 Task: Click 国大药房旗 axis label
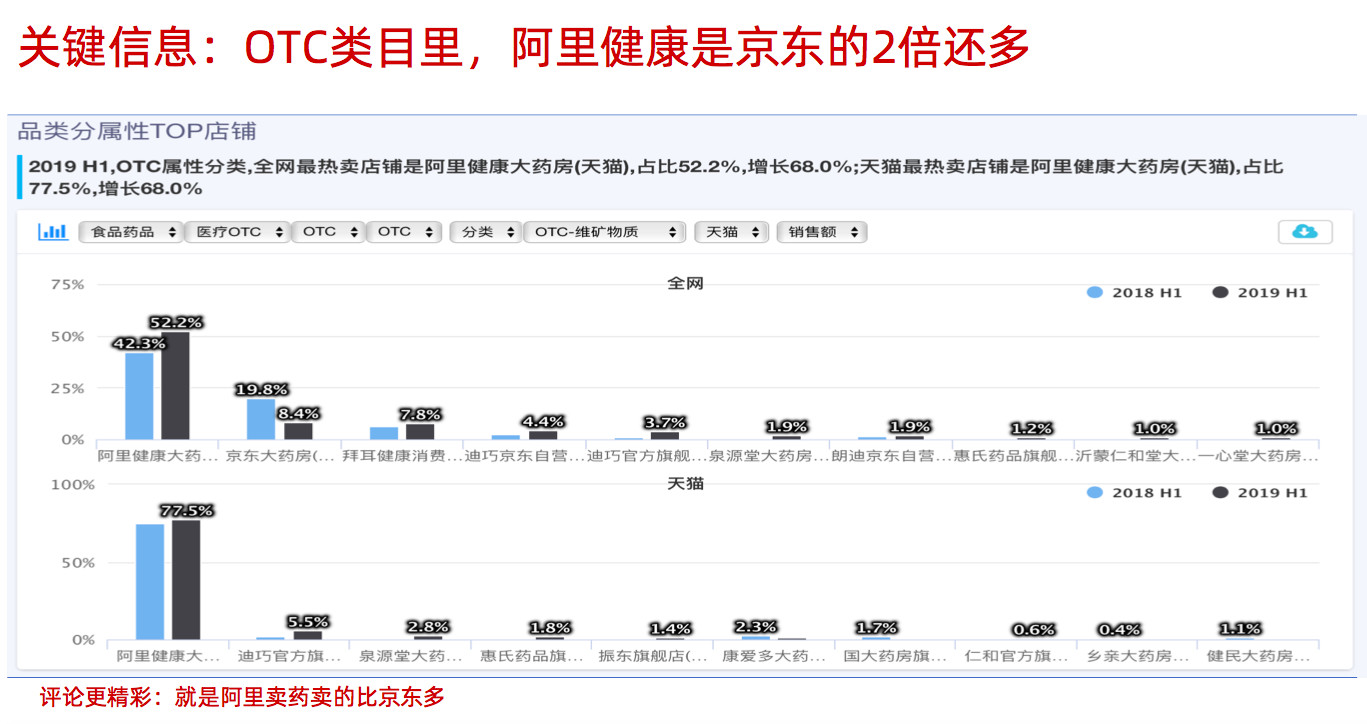[895, 657]
